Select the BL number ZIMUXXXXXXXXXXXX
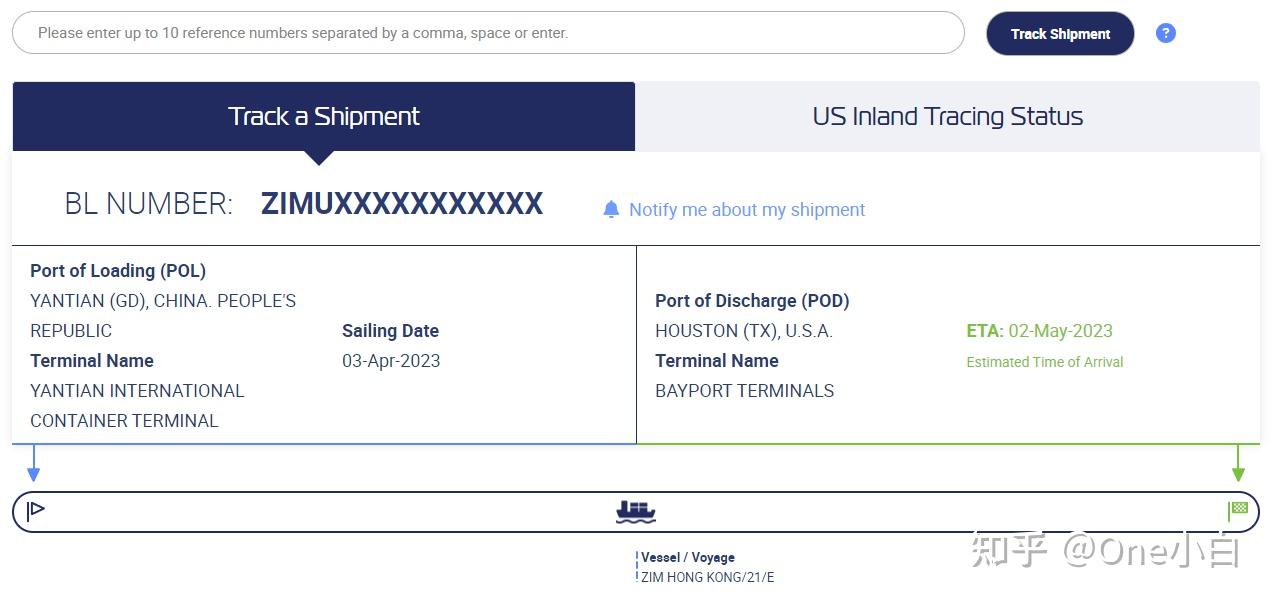1274x601 pixels. pos(402,204)
